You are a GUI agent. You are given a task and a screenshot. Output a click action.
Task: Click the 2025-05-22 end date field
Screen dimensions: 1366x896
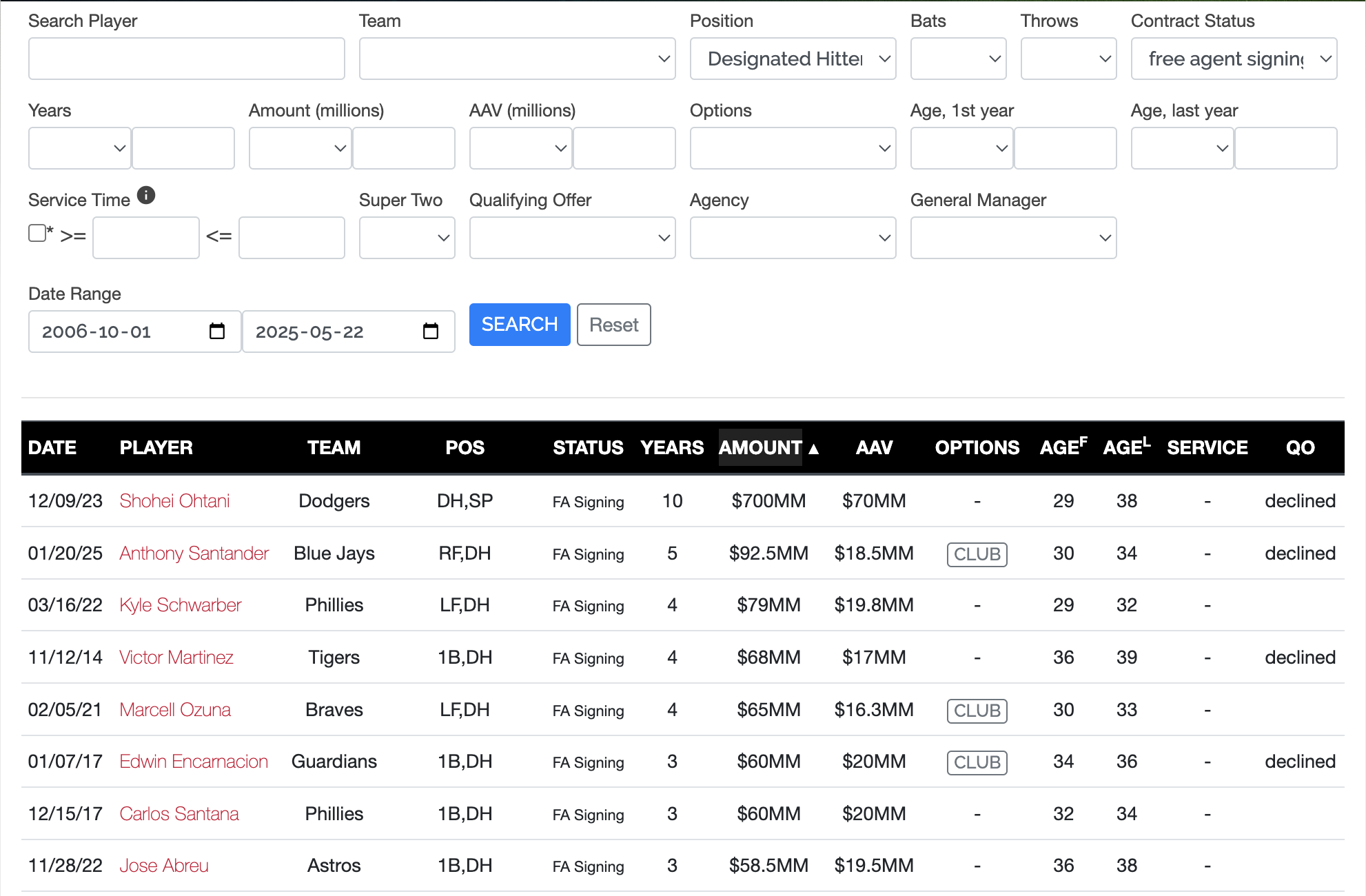point(348,332)
